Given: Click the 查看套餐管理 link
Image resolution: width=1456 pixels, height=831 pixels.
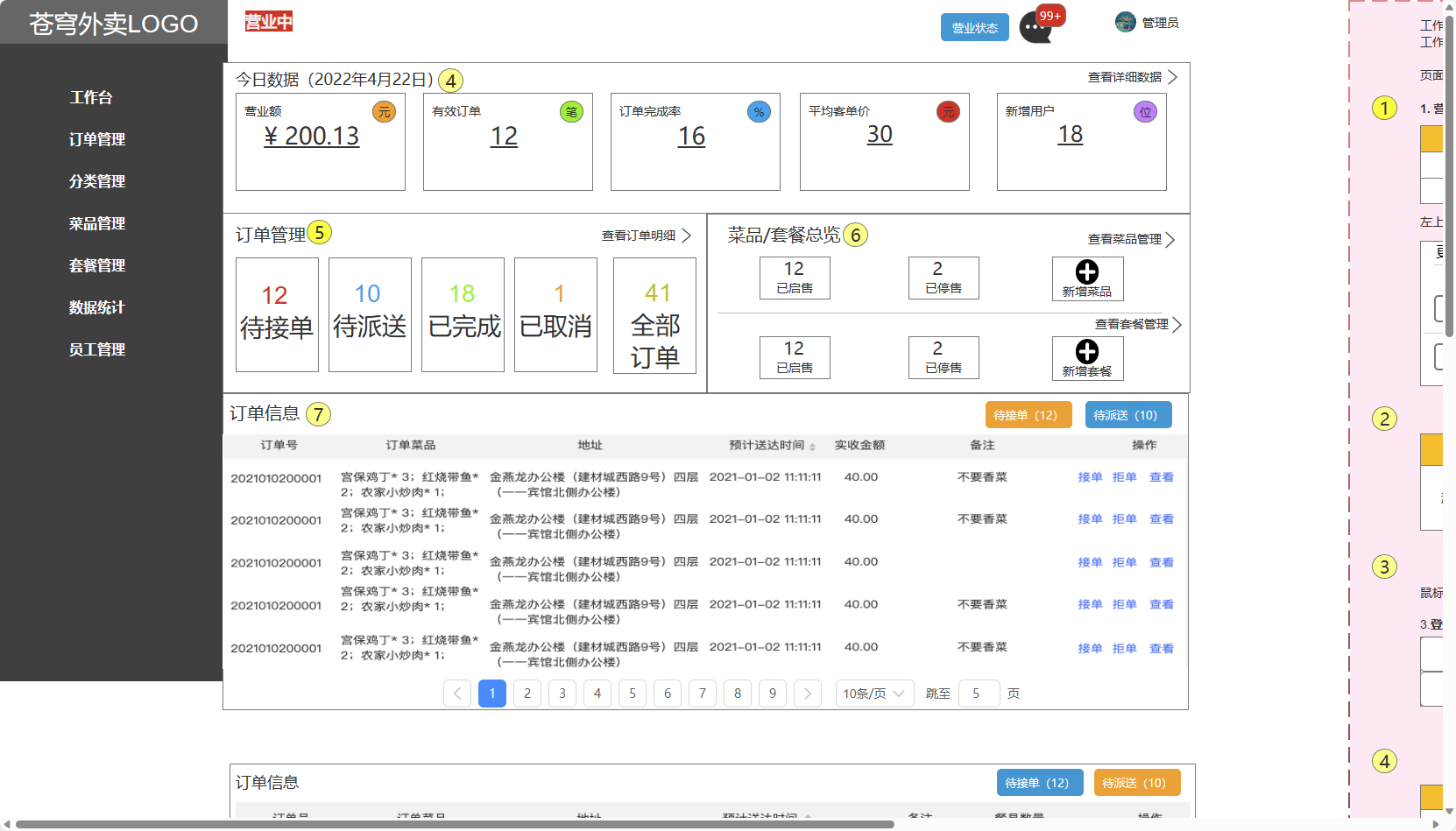Looking at the screenshot, I should pyautogui.click(x=1132, y=324).
